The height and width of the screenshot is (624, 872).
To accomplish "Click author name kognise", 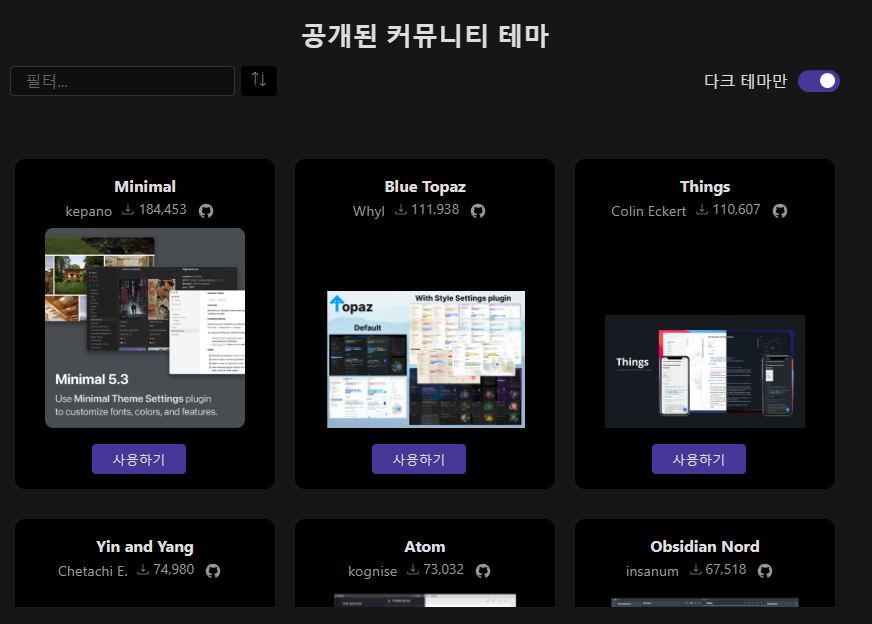I will coord(373,571).
